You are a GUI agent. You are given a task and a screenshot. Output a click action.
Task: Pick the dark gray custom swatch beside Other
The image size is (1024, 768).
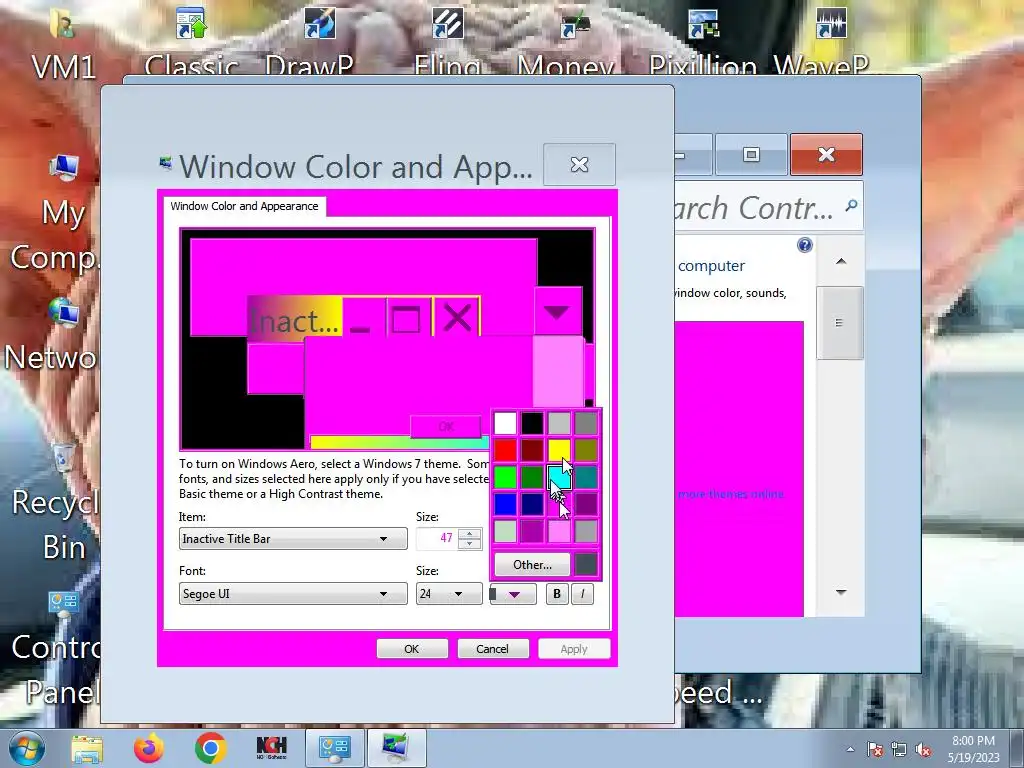click(x=586, y=564)
